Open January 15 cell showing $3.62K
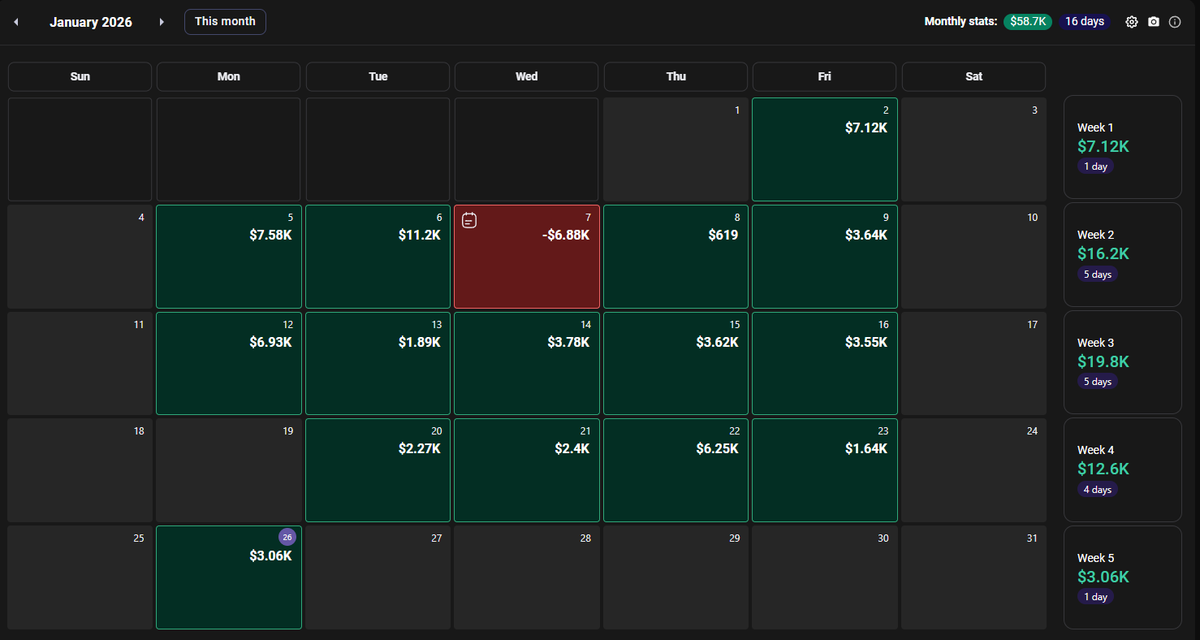The image size is (1200, 640). coord(676,364)
